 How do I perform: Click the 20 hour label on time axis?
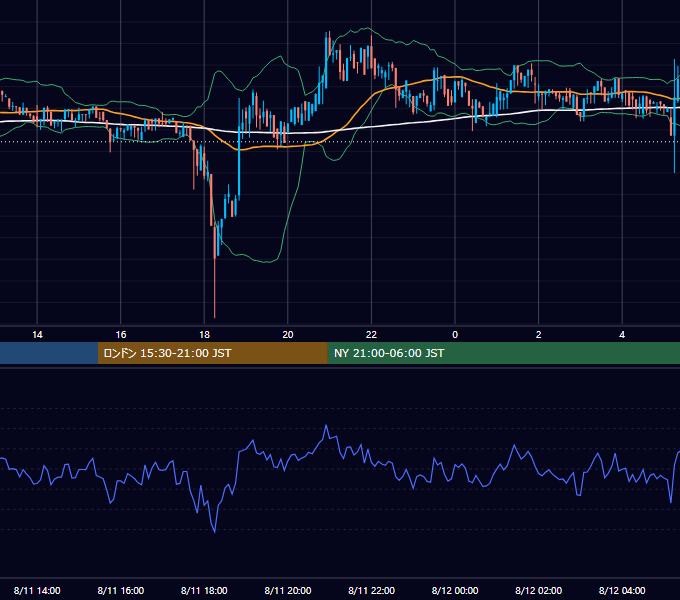[288, 335]
